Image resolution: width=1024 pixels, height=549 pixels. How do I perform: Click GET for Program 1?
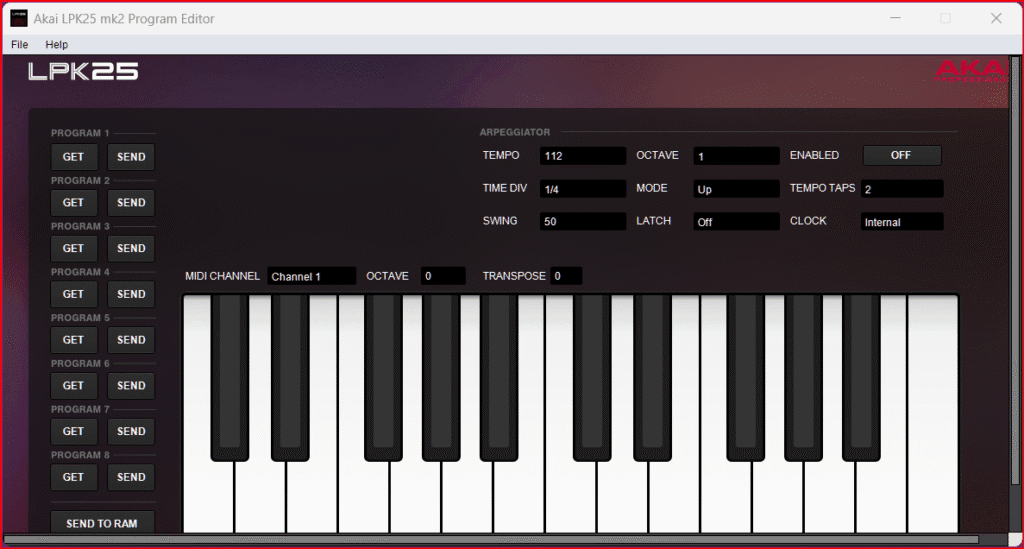tap(73, 157)
